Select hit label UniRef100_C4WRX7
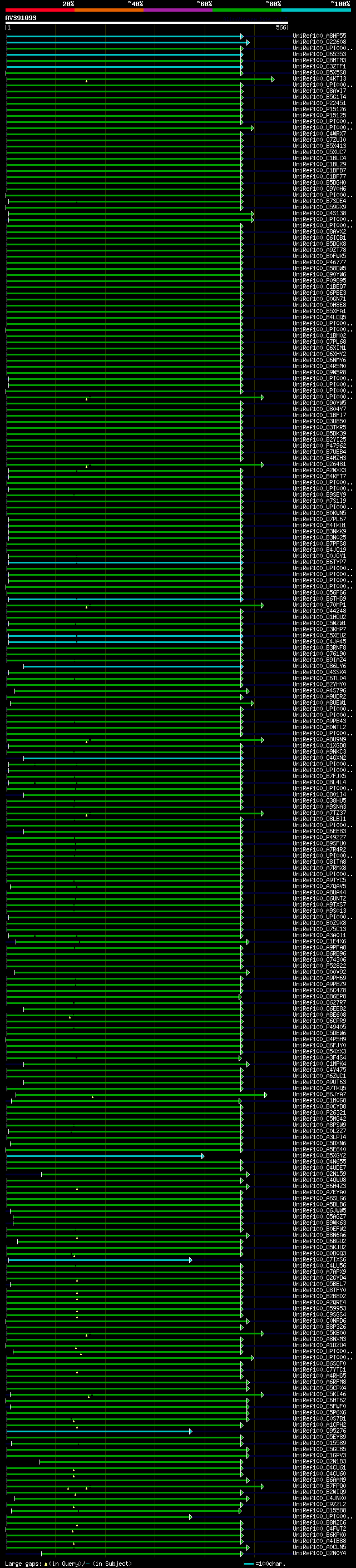Image resolution: width=356 pixels, height=1568 pixels. tap(319, 134)
